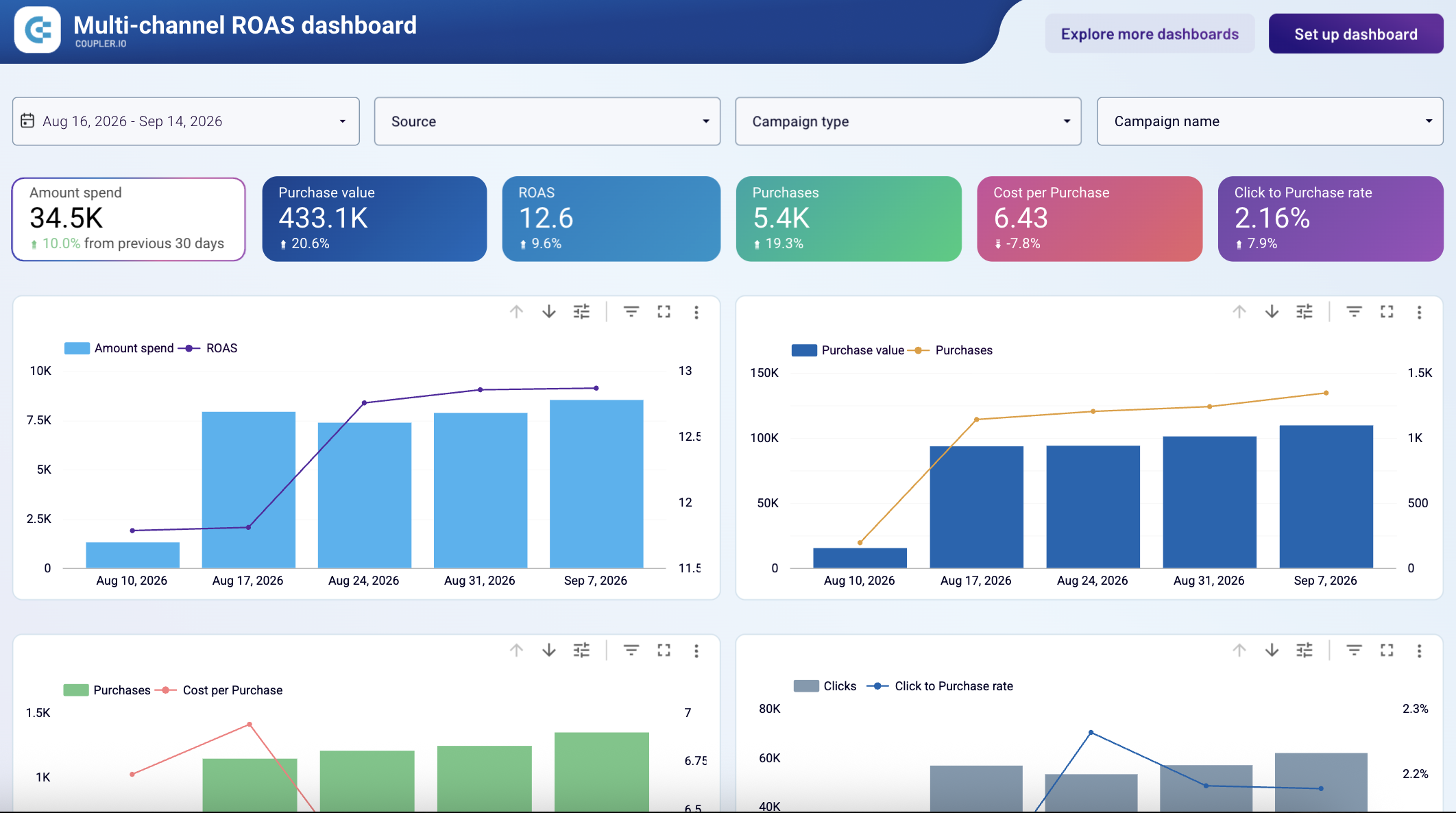Expand Purchase value chart to fullscreen
Screen dimensions: 1456x813
[1387, 312]
